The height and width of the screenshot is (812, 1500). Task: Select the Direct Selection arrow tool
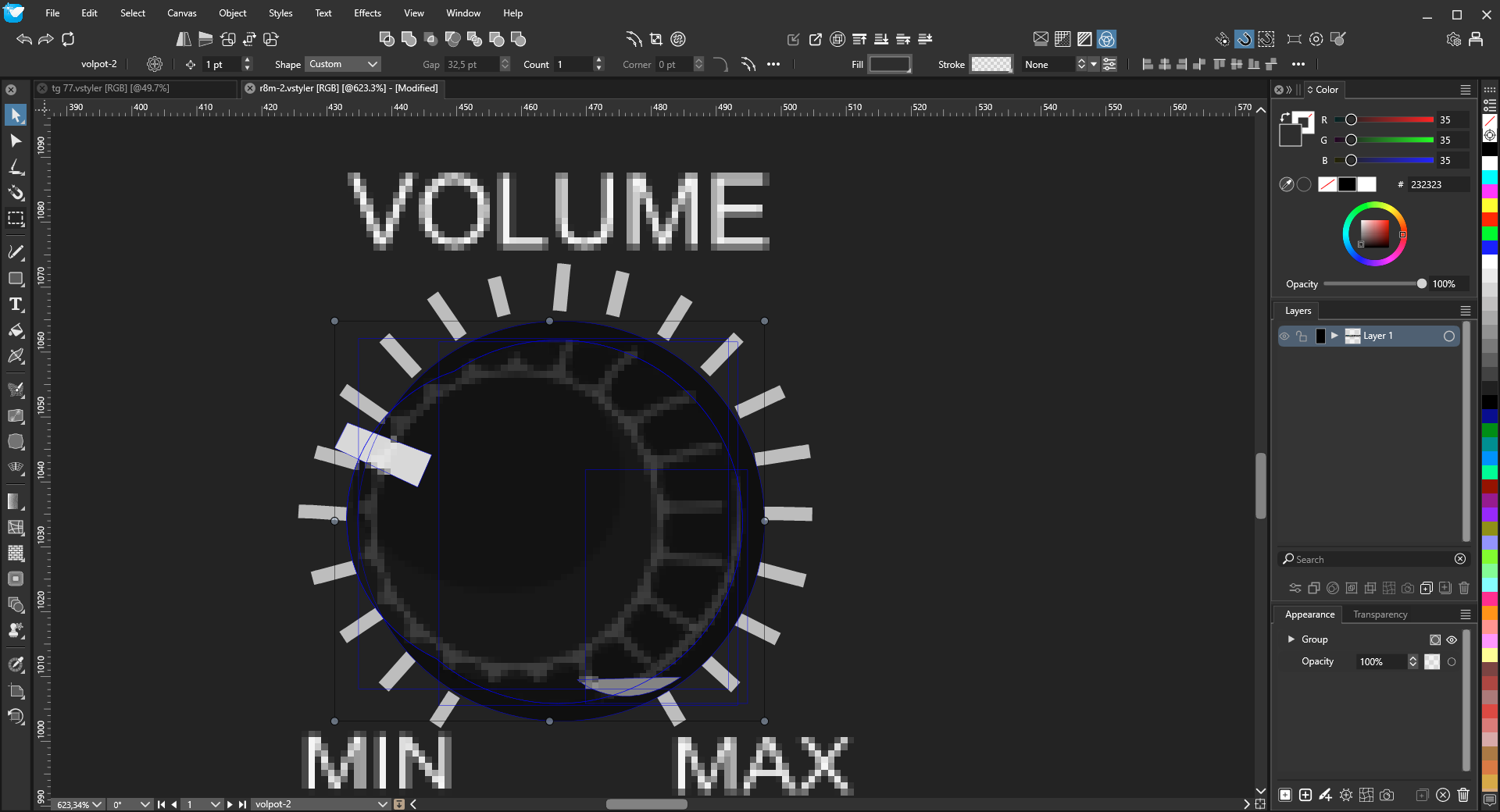pos(16,141)
